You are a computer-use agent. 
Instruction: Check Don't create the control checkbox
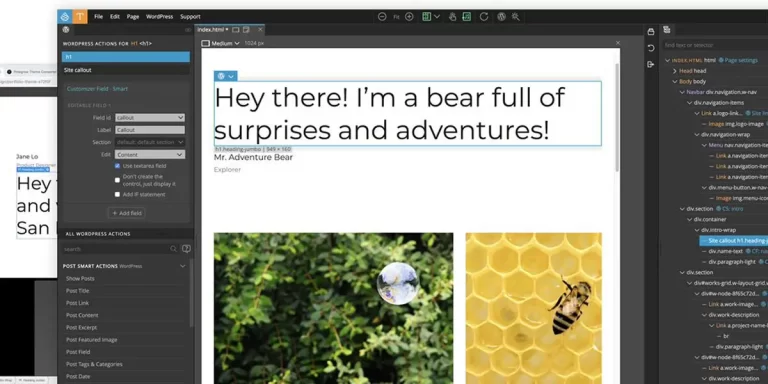pyautogui.click(x=117, y=180)
